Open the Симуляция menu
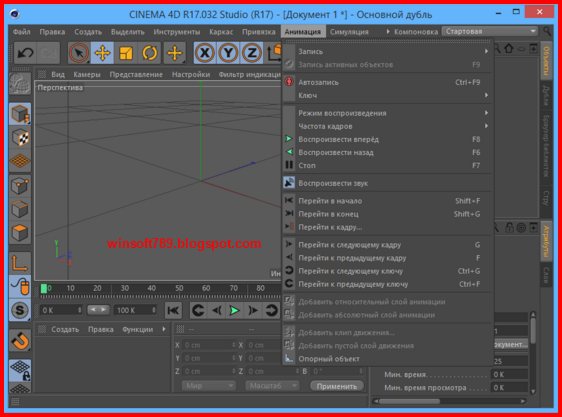 point(349,32)
